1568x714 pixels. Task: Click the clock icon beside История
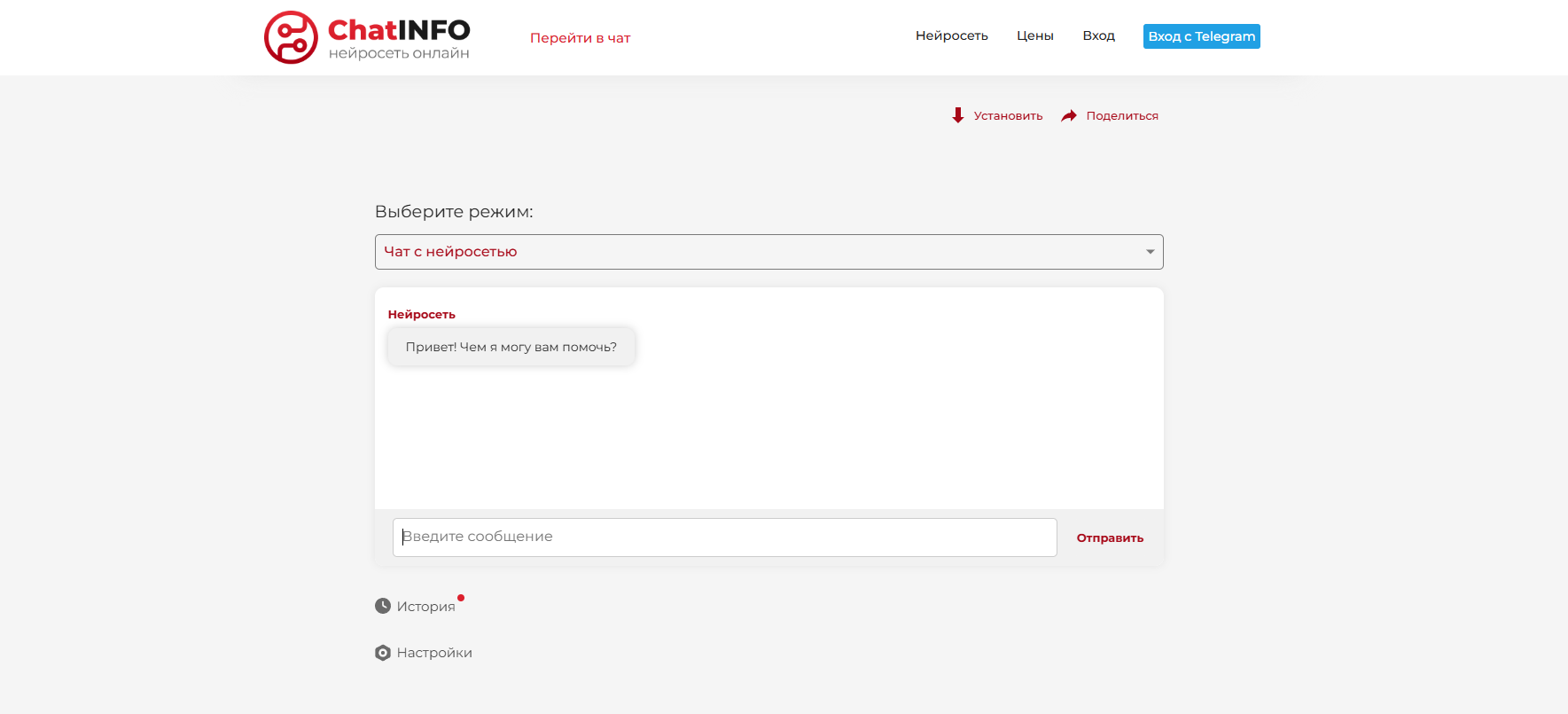tap(383, 606)
